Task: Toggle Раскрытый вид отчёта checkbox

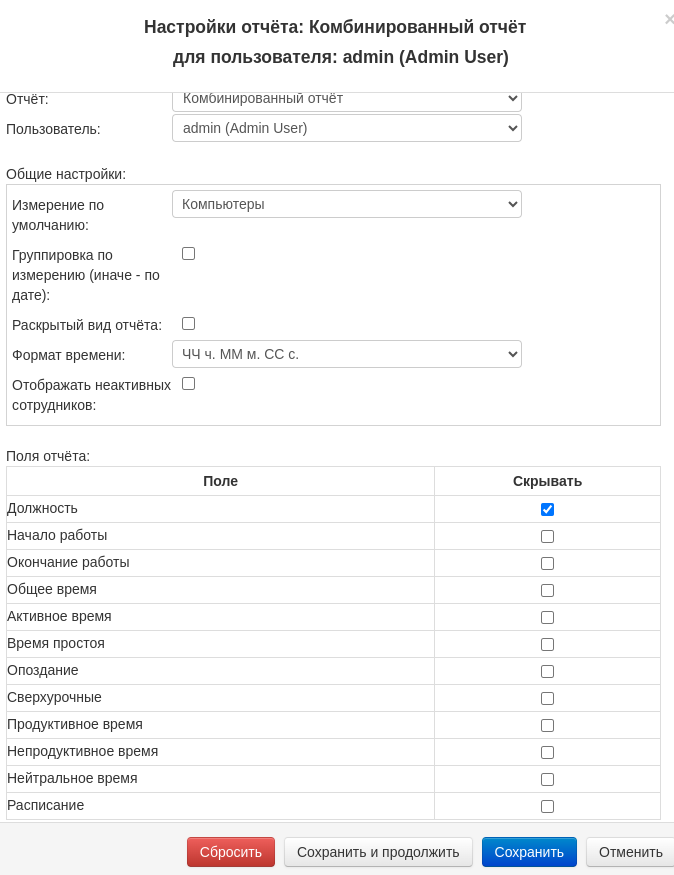Action: pyautogui.click(x=188, y=324)
